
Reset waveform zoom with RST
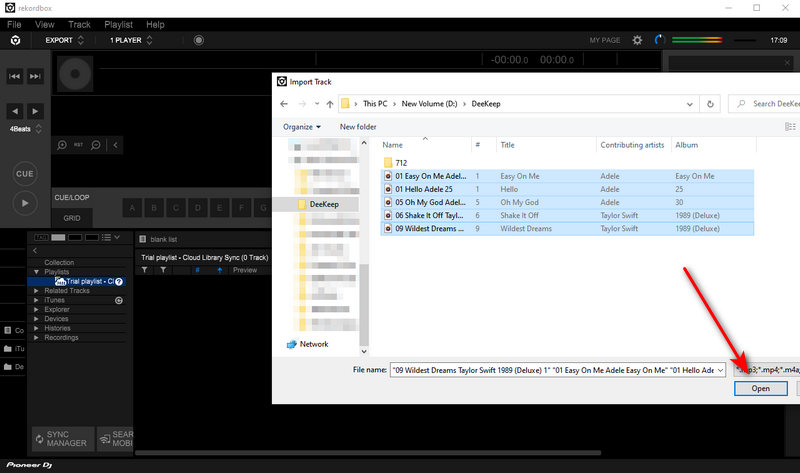pyautogui.click(x=79, y=145)
